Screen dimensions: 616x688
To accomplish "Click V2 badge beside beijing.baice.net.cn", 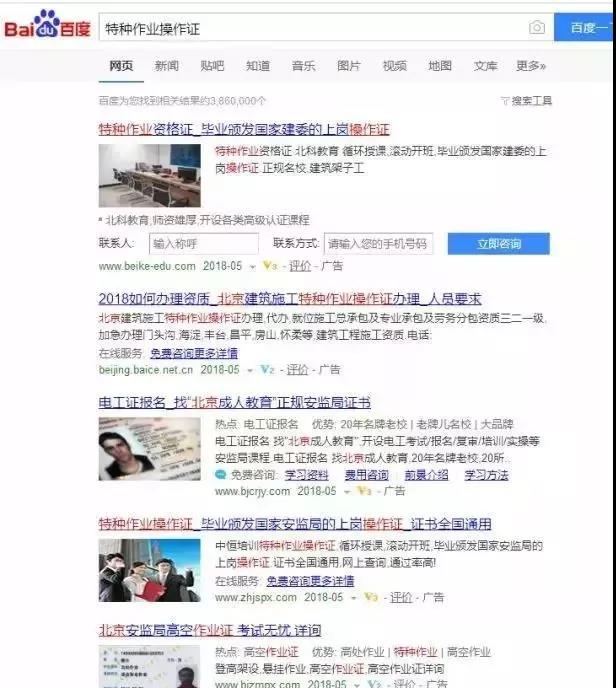I will (267, 370).
